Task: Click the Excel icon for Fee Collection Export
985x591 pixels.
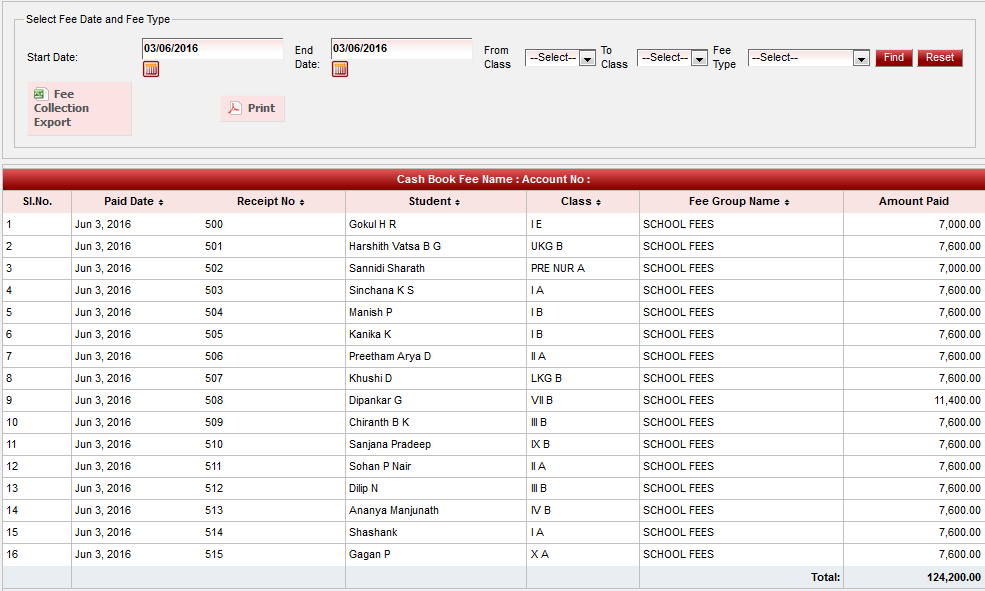Action: 40,94
